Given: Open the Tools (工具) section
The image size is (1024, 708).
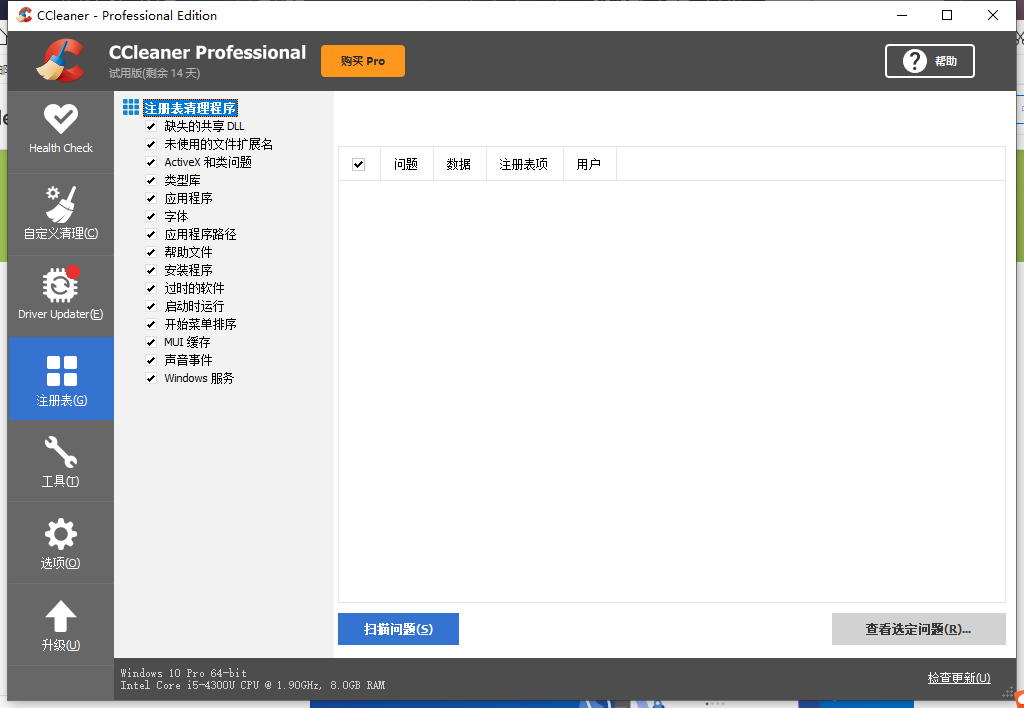Looking at the screenshot, I should coord(61,461).
